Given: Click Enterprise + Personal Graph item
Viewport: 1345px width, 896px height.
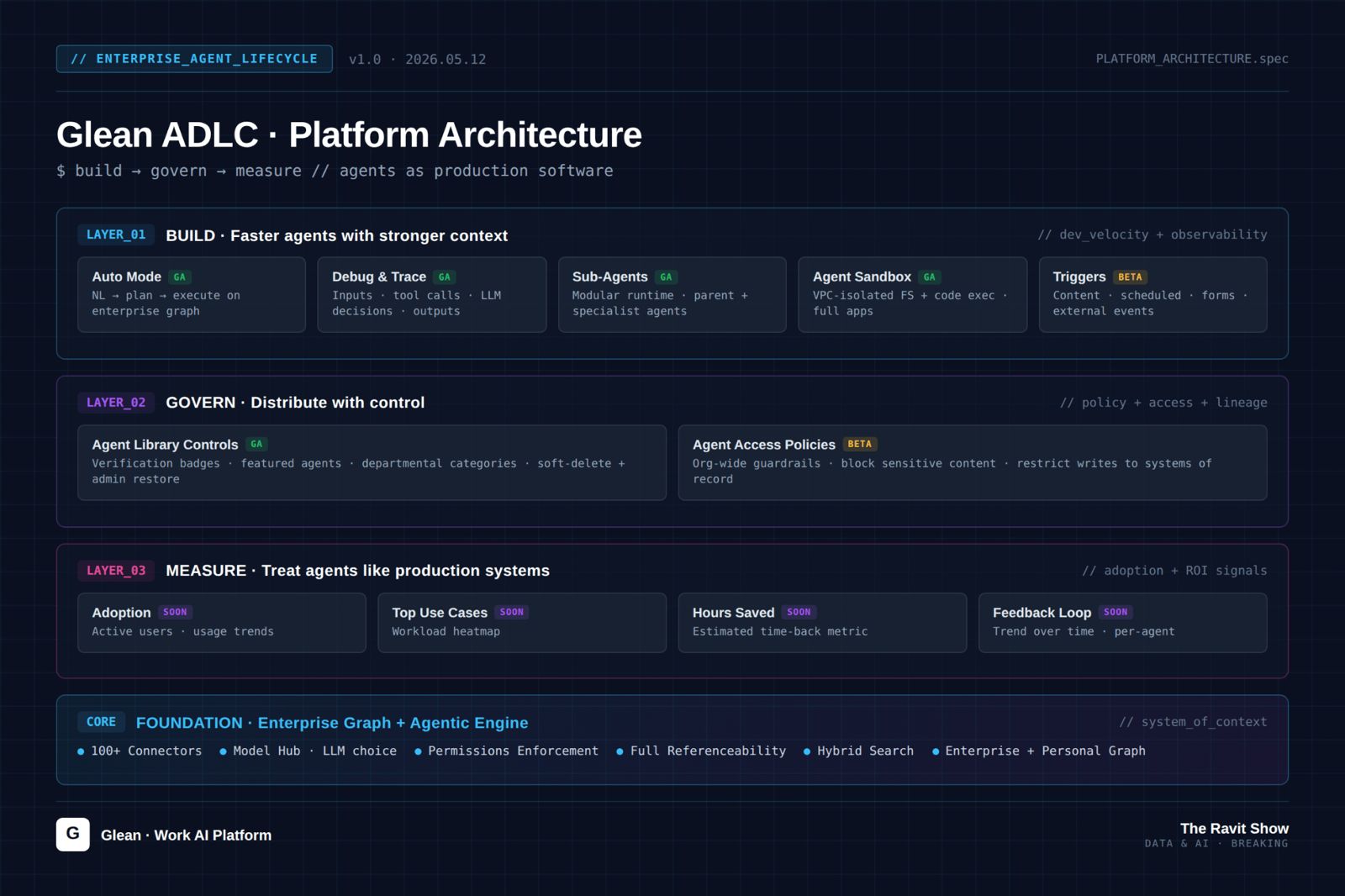Looking at the screenshot, I should (x=1038, y=751).
